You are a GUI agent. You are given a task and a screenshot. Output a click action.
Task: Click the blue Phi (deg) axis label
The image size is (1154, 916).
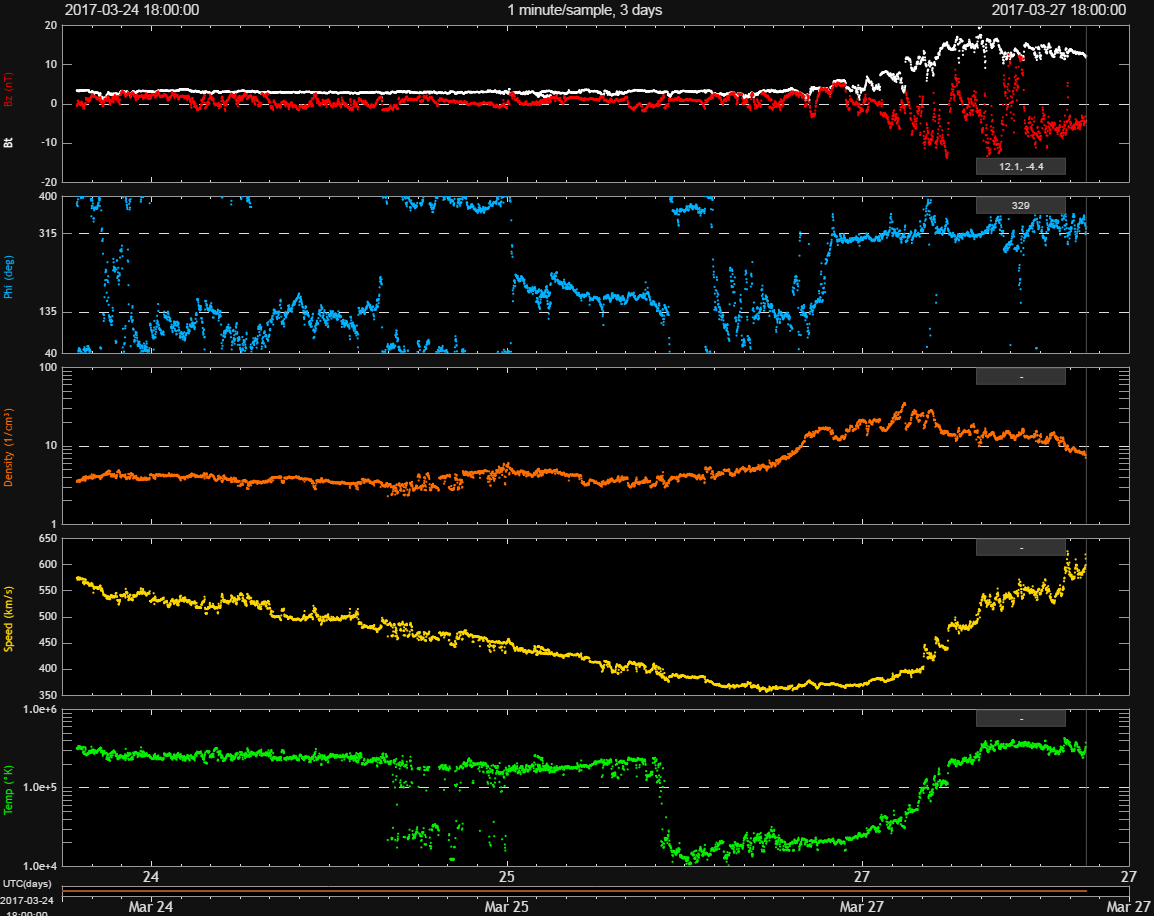click(9, 274)
